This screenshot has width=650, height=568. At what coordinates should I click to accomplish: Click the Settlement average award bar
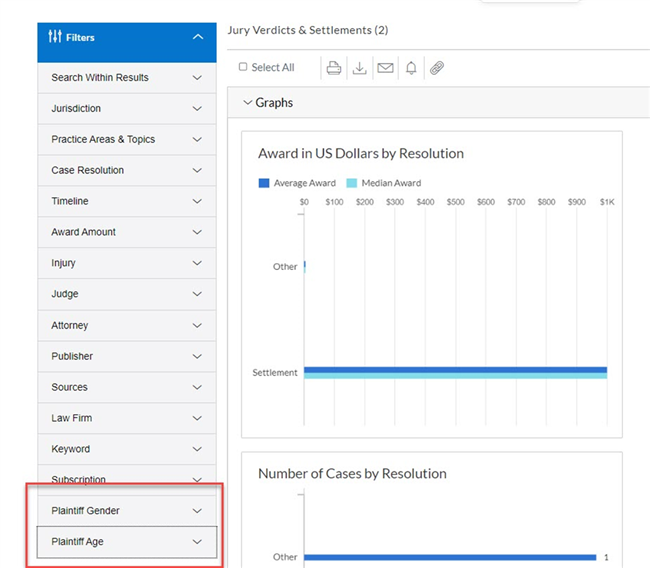point(455,370)
